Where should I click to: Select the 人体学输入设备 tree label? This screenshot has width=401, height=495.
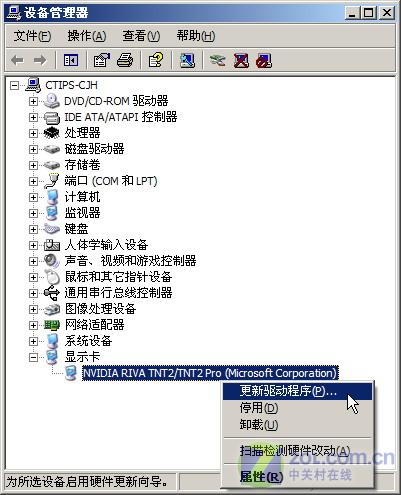click(x=106, y=245)
